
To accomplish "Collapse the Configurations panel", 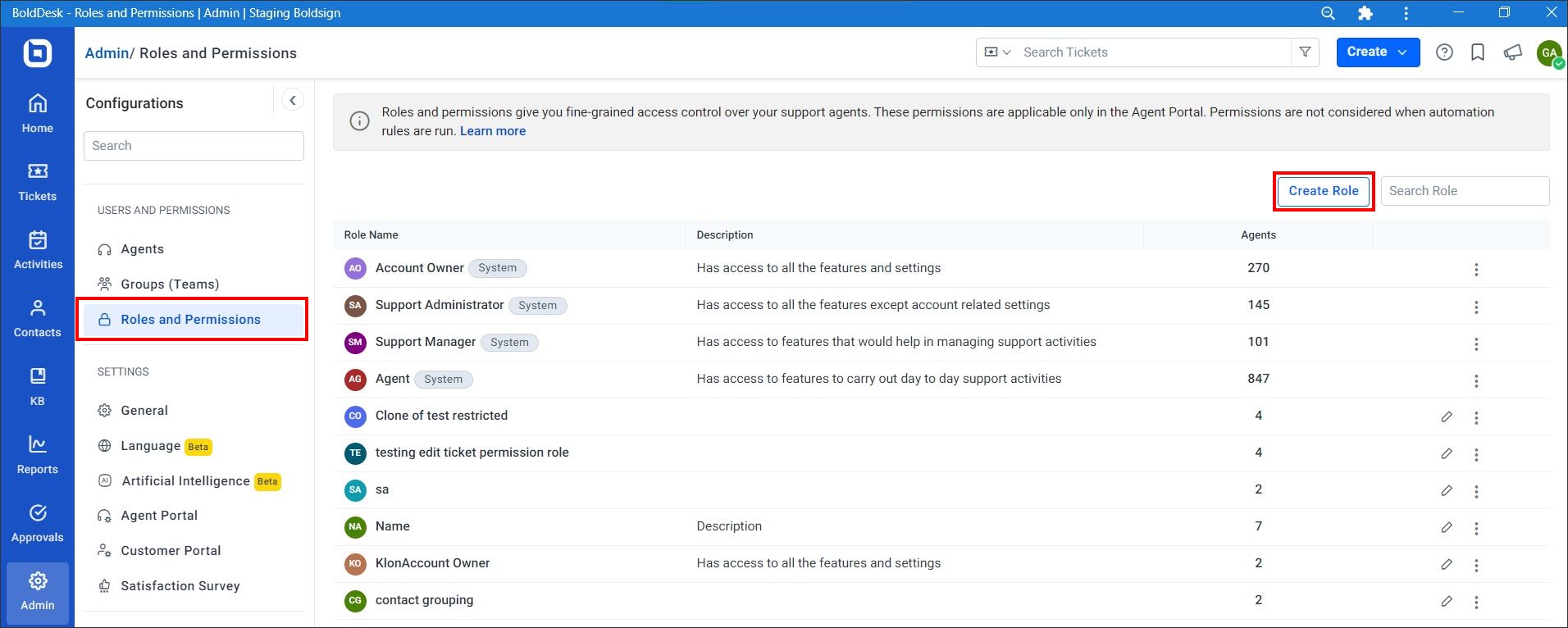I will [x=293, y=100].
